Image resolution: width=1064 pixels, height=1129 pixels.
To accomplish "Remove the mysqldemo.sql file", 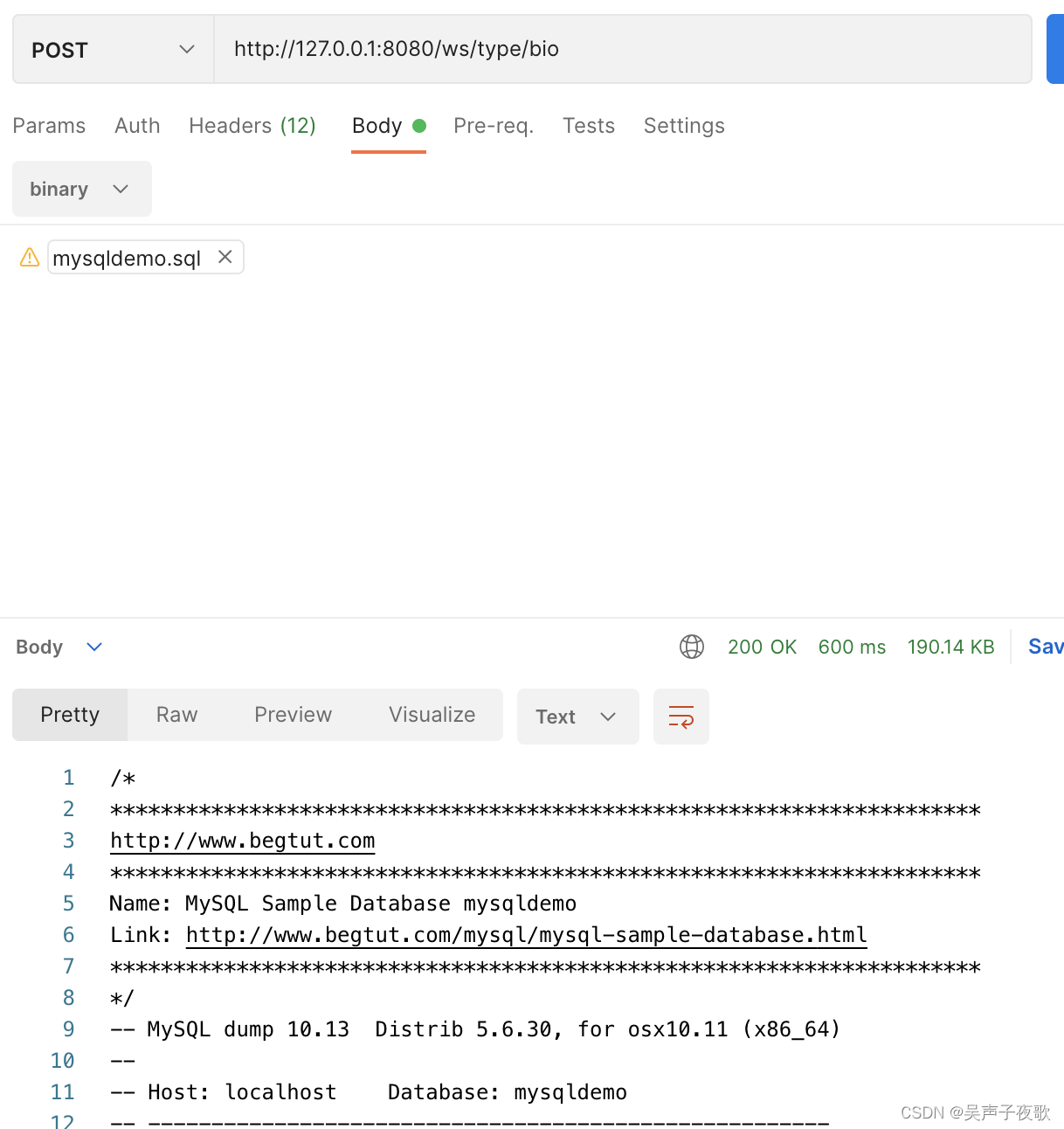I will [225, 257].
